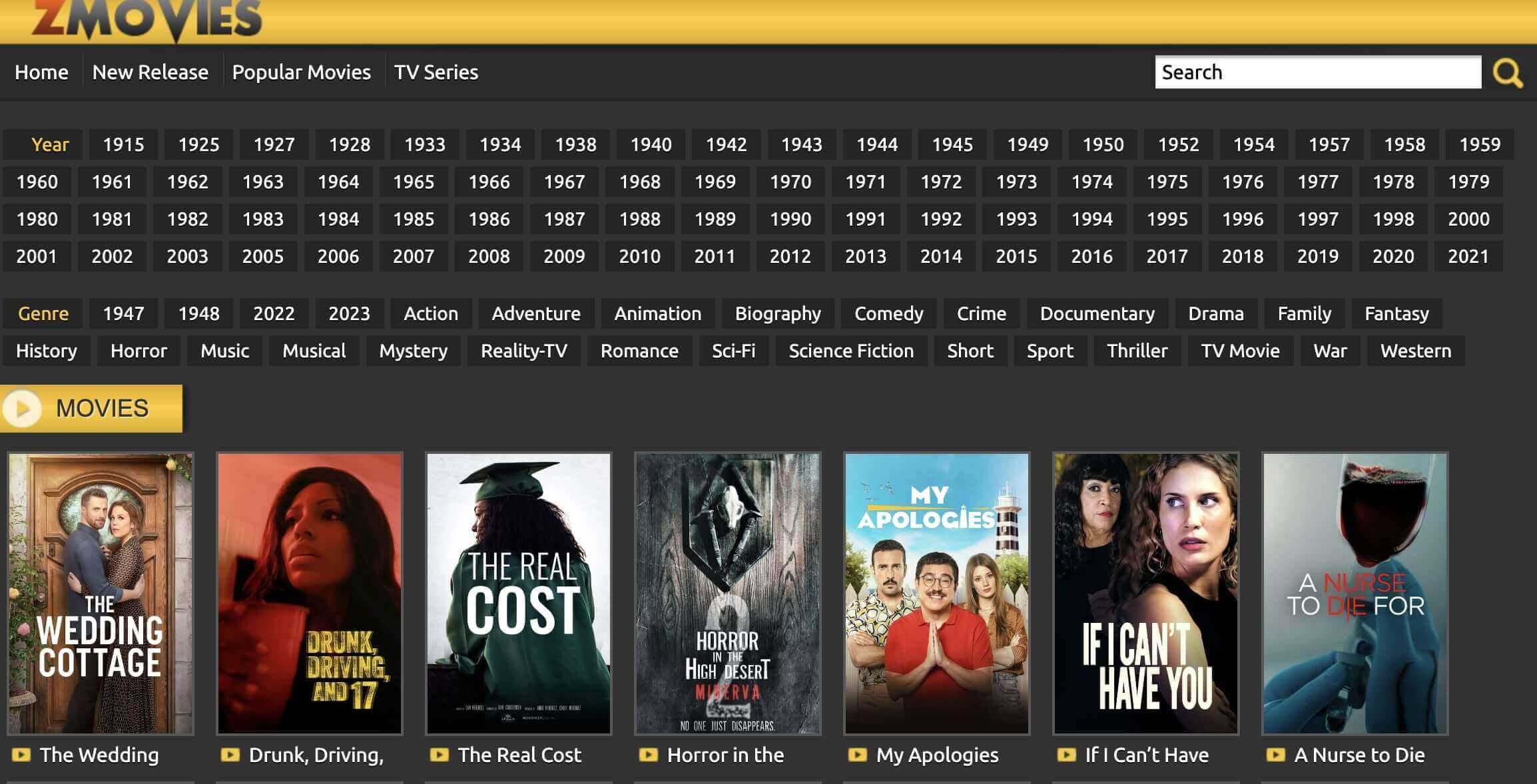Click the play icon beside My Apologies
Screen dimensions: 1537x784
pos(859,755)
